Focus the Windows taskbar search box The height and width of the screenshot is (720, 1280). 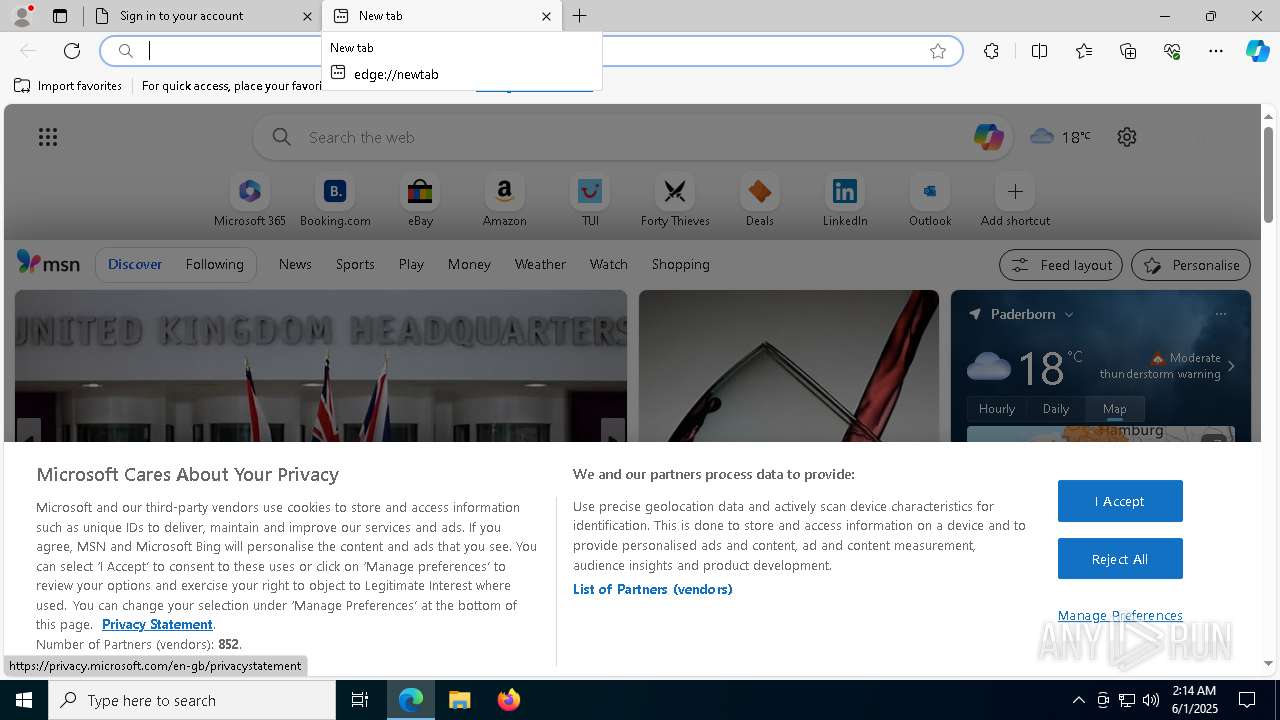pyautogui.click(x=192, y=700)
